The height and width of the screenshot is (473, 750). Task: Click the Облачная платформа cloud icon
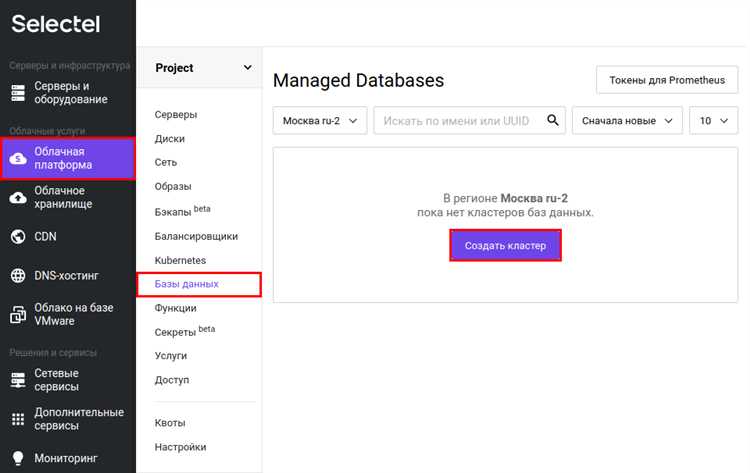[18, 158]
